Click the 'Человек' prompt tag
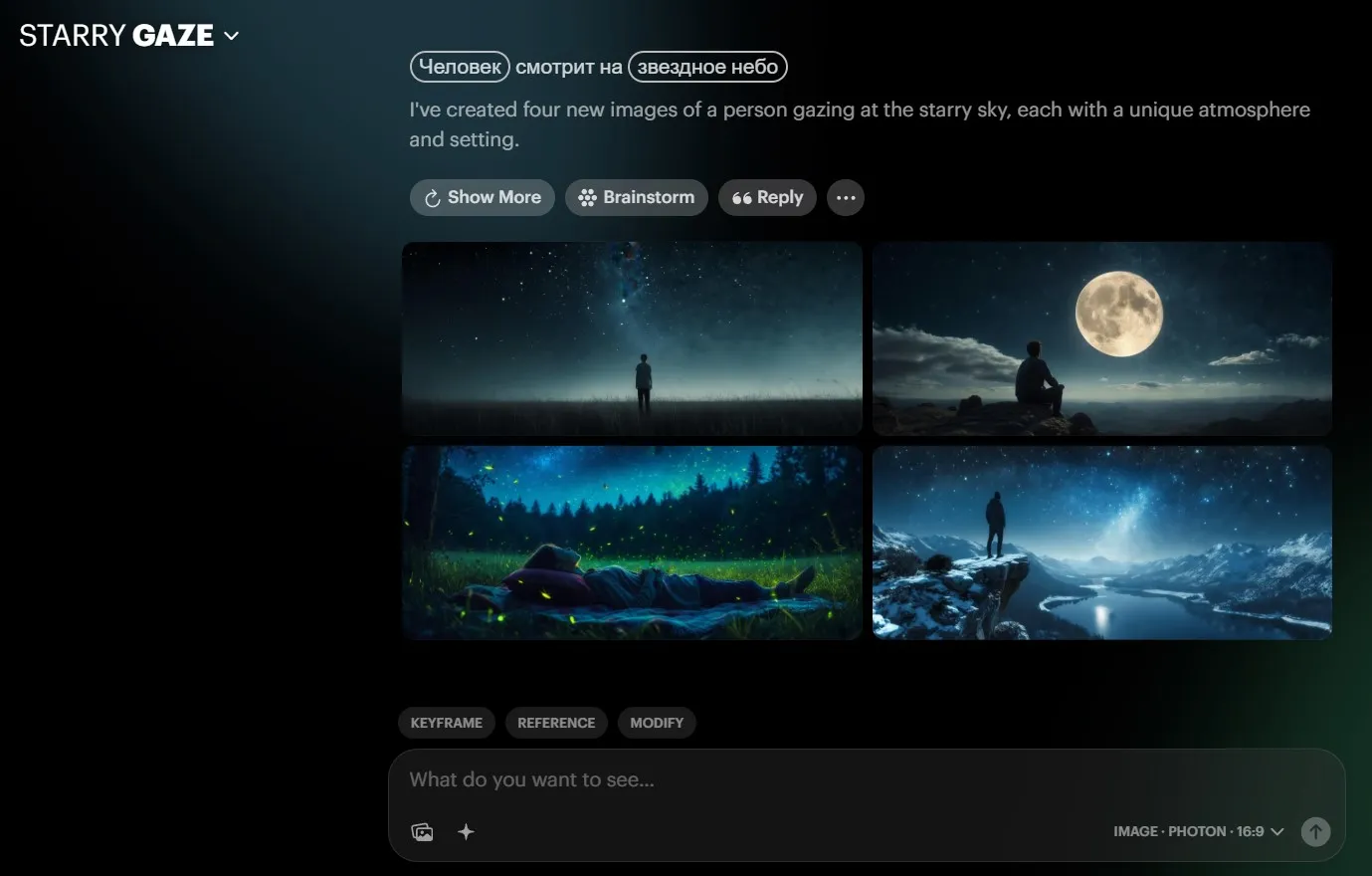Screen dimensions: 1372x876 click(460, 67)
